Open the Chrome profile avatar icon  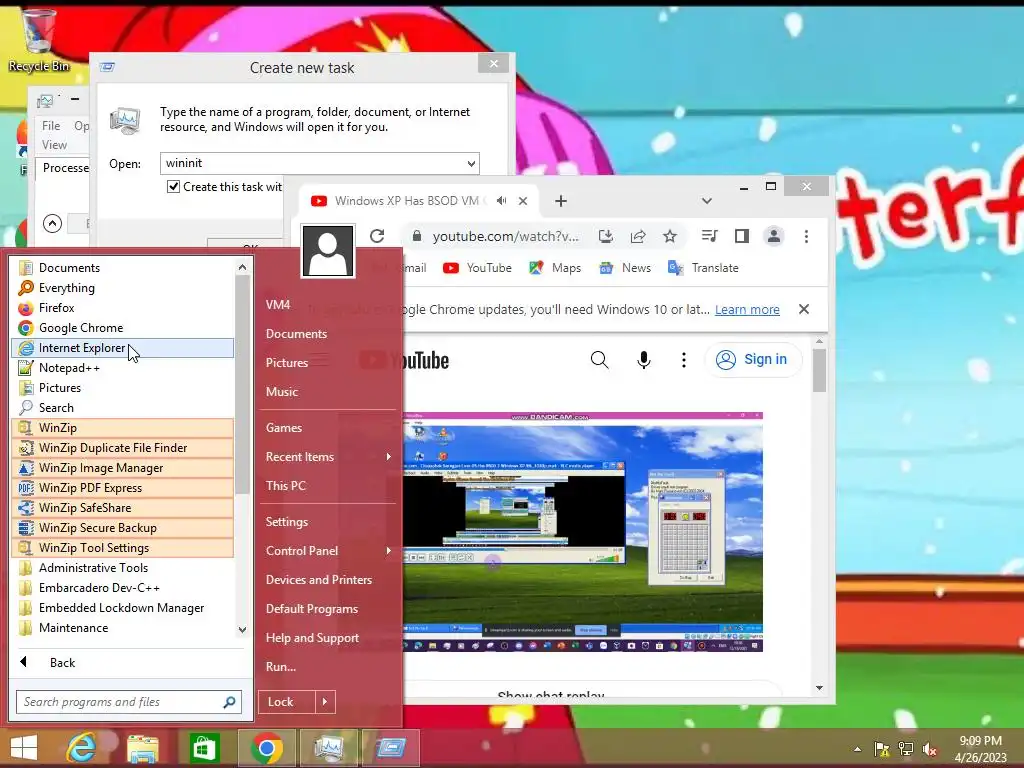(x=774, y=236)
